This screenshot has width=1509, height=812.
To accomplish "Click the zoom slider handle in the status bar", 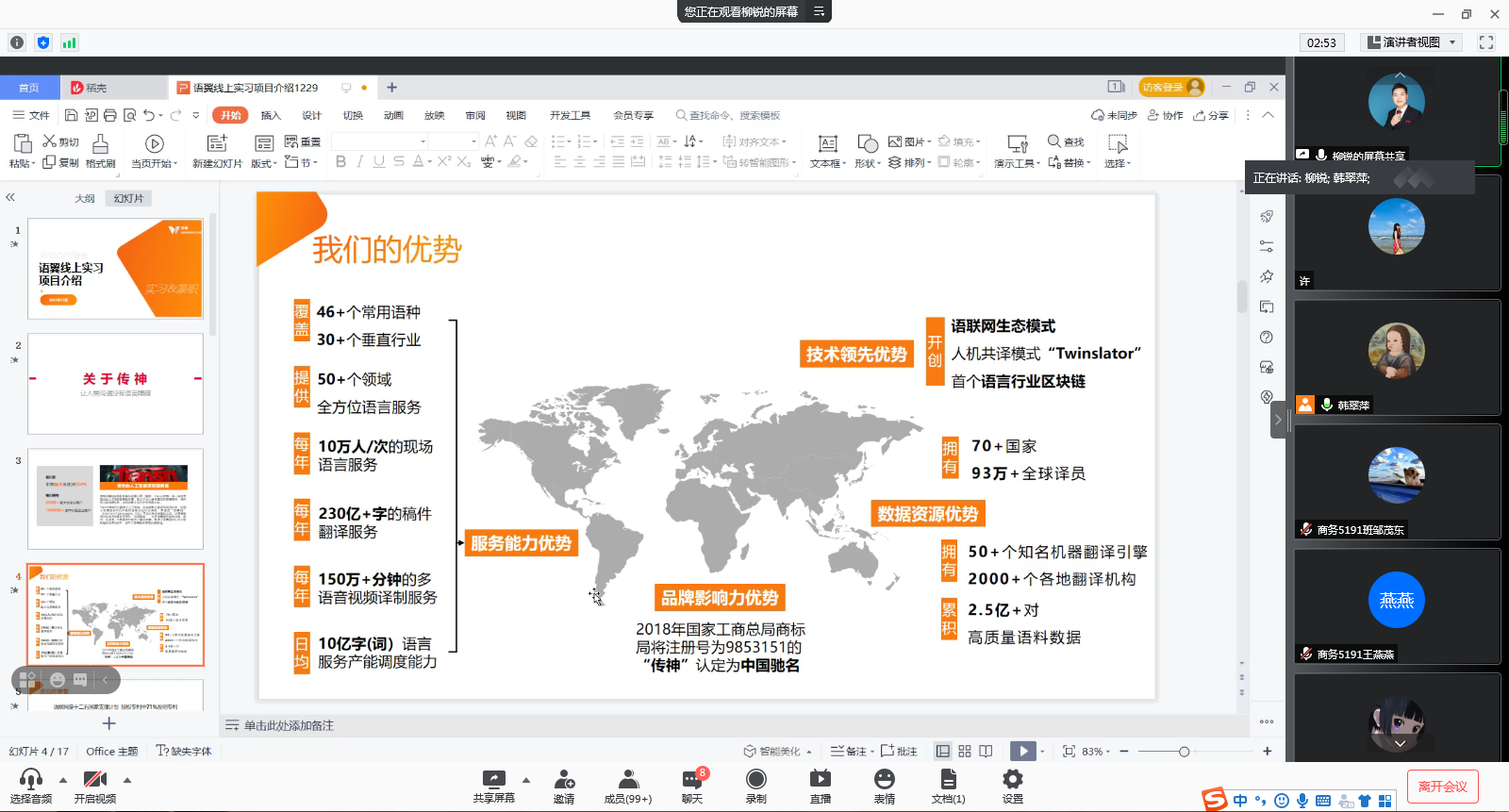I will point(1184,752).
